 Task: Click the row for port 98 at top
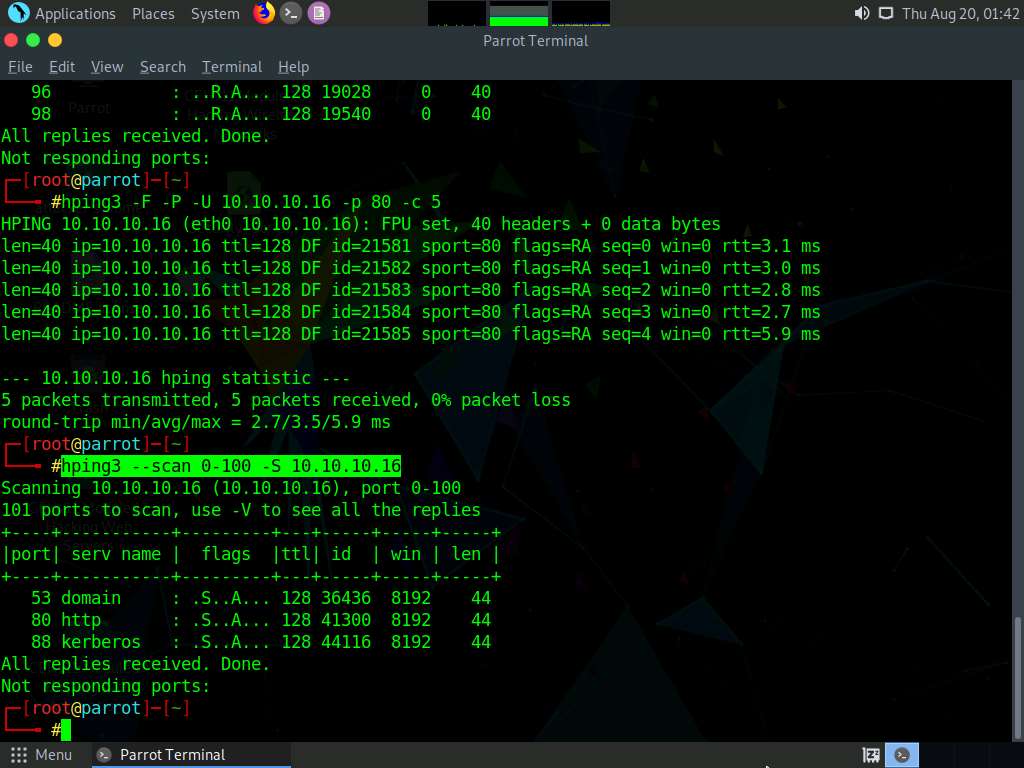click(261, 114)
